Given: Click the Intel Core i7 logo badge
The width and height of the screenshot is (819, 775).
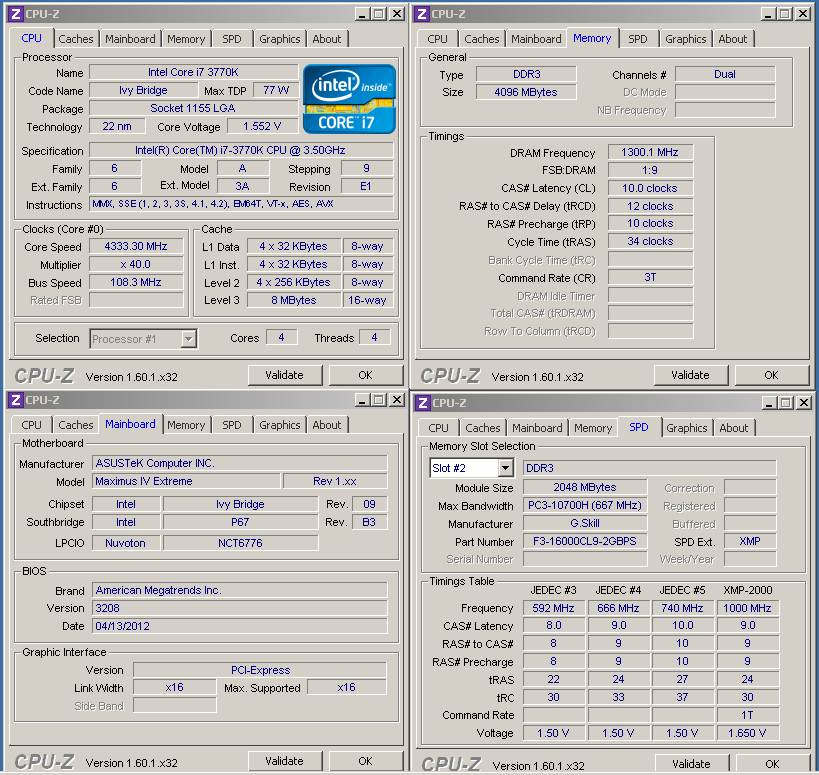Looking at the screenshot, I should click(x=349, y=99).
